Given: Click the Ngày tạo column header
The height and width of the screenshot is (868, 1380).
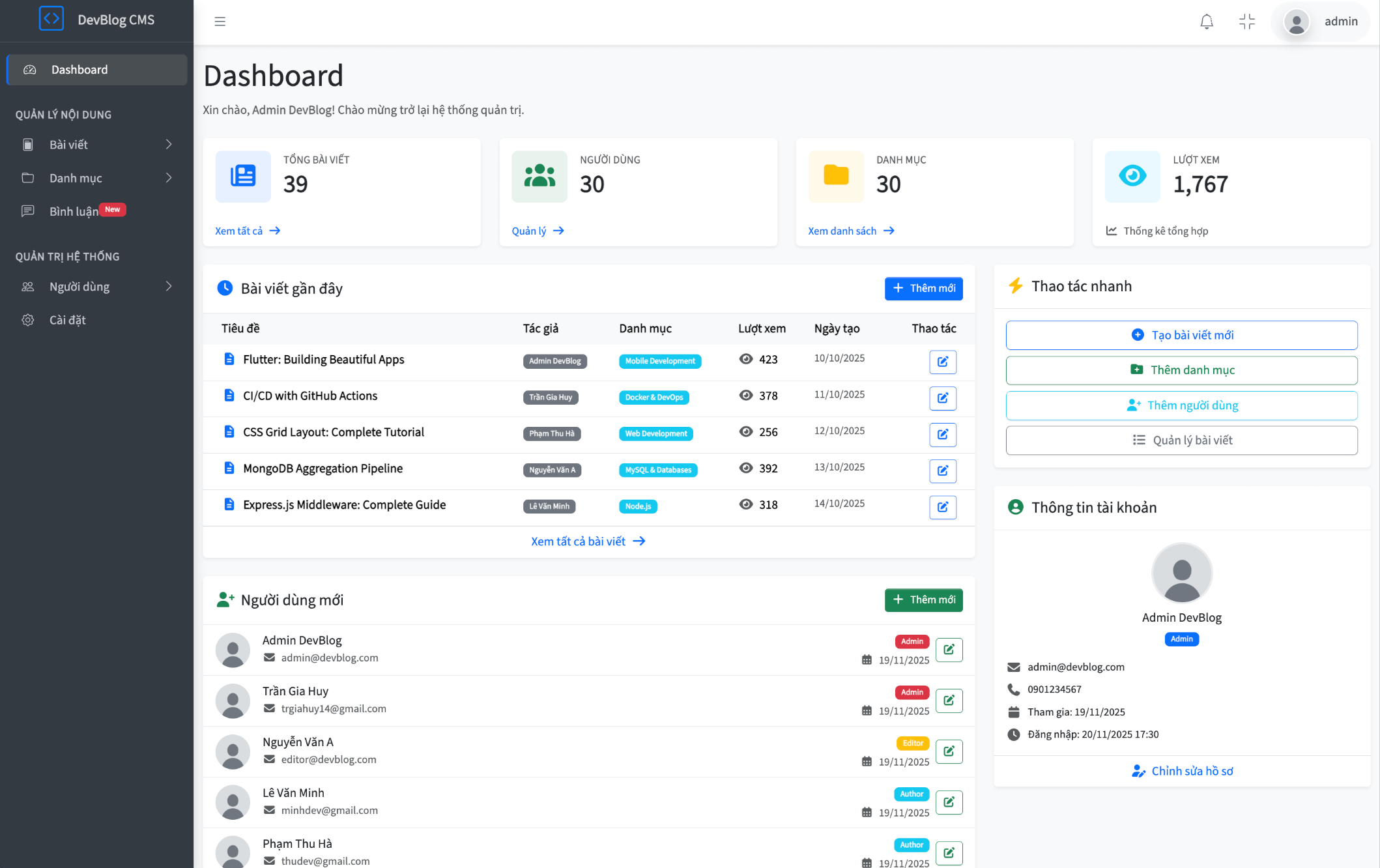Looking at the screenshot, I should coord(837,328).
